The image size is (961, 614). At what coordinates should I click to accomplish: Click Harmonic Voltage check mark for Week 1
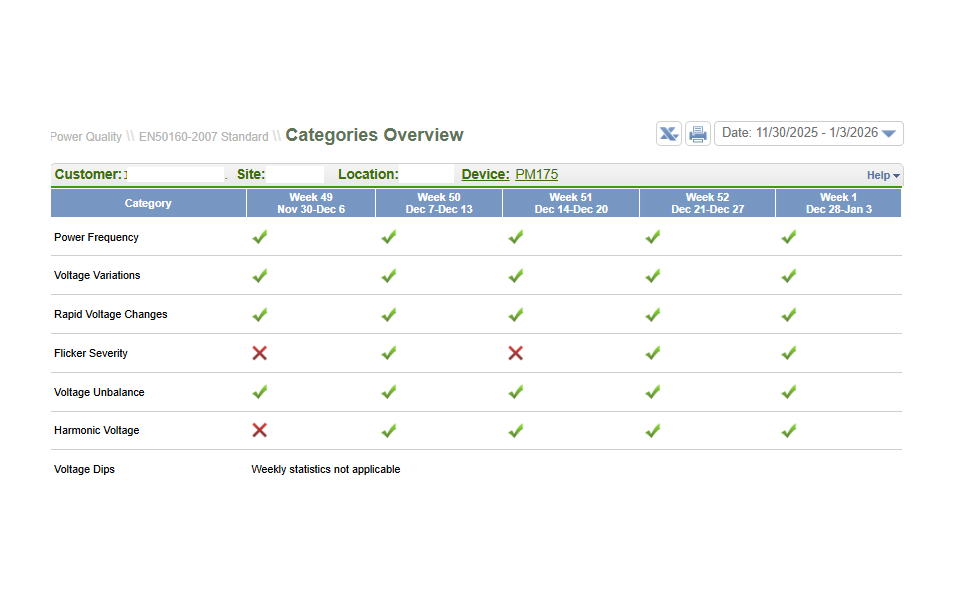[789, 431]
